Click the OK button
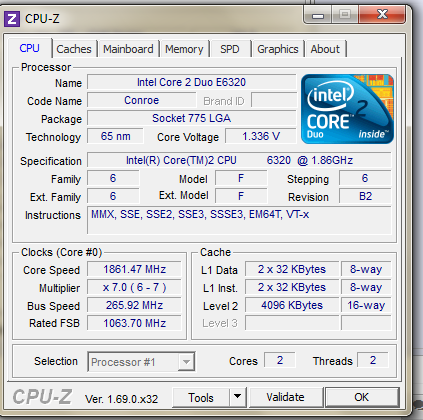This screenshot has width=423, height=420. [362, 397]
